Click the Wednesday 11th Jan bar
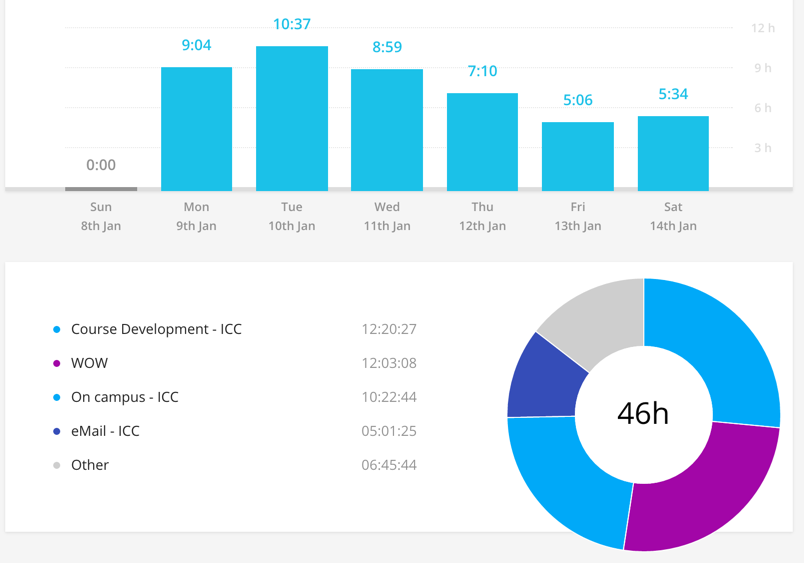 [387, 130]
